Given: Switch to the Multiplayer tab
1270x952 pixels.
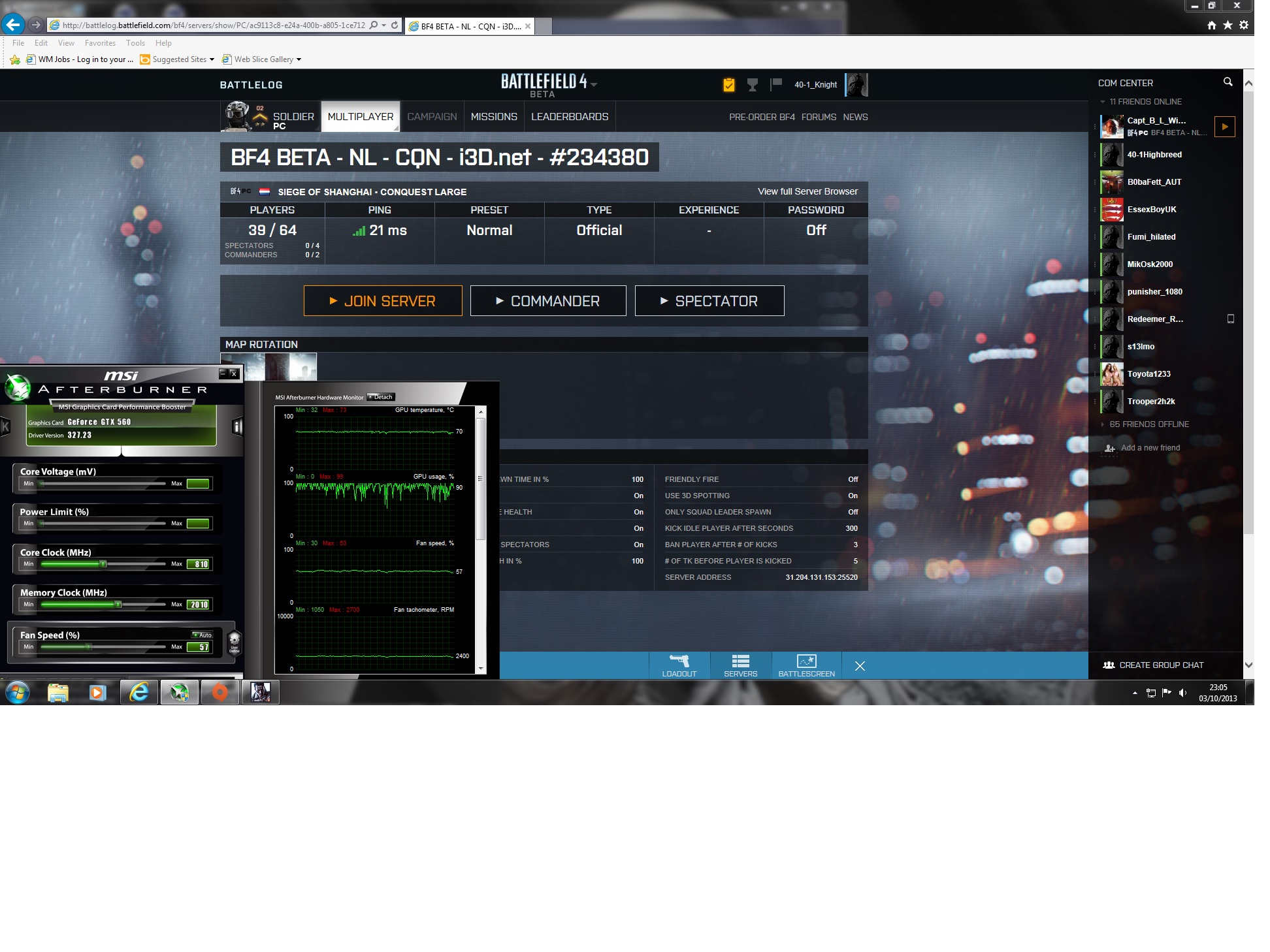Looking at the screenshot, I should coord(361,116).
